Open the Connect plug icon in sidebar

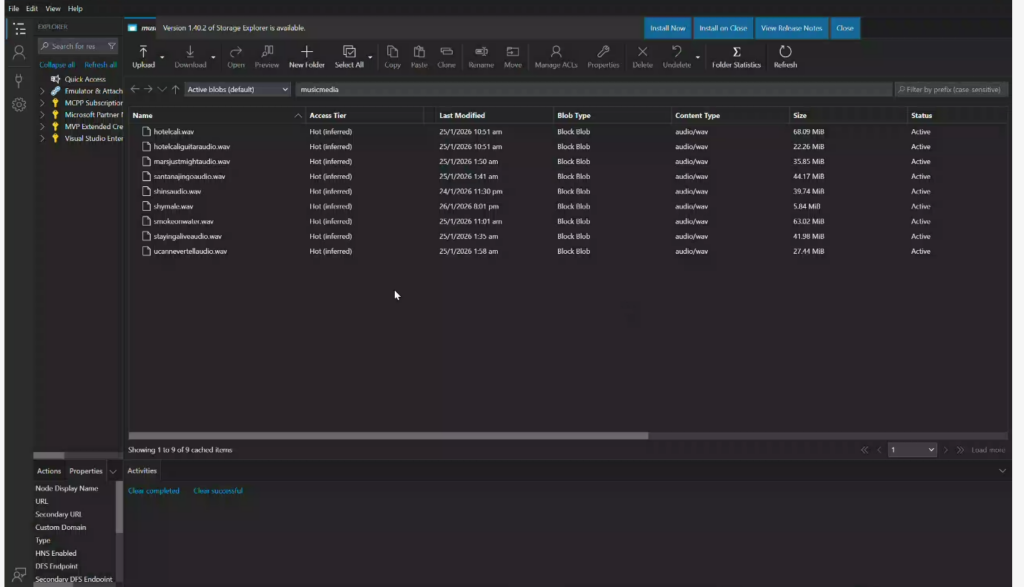pos(18,80)
